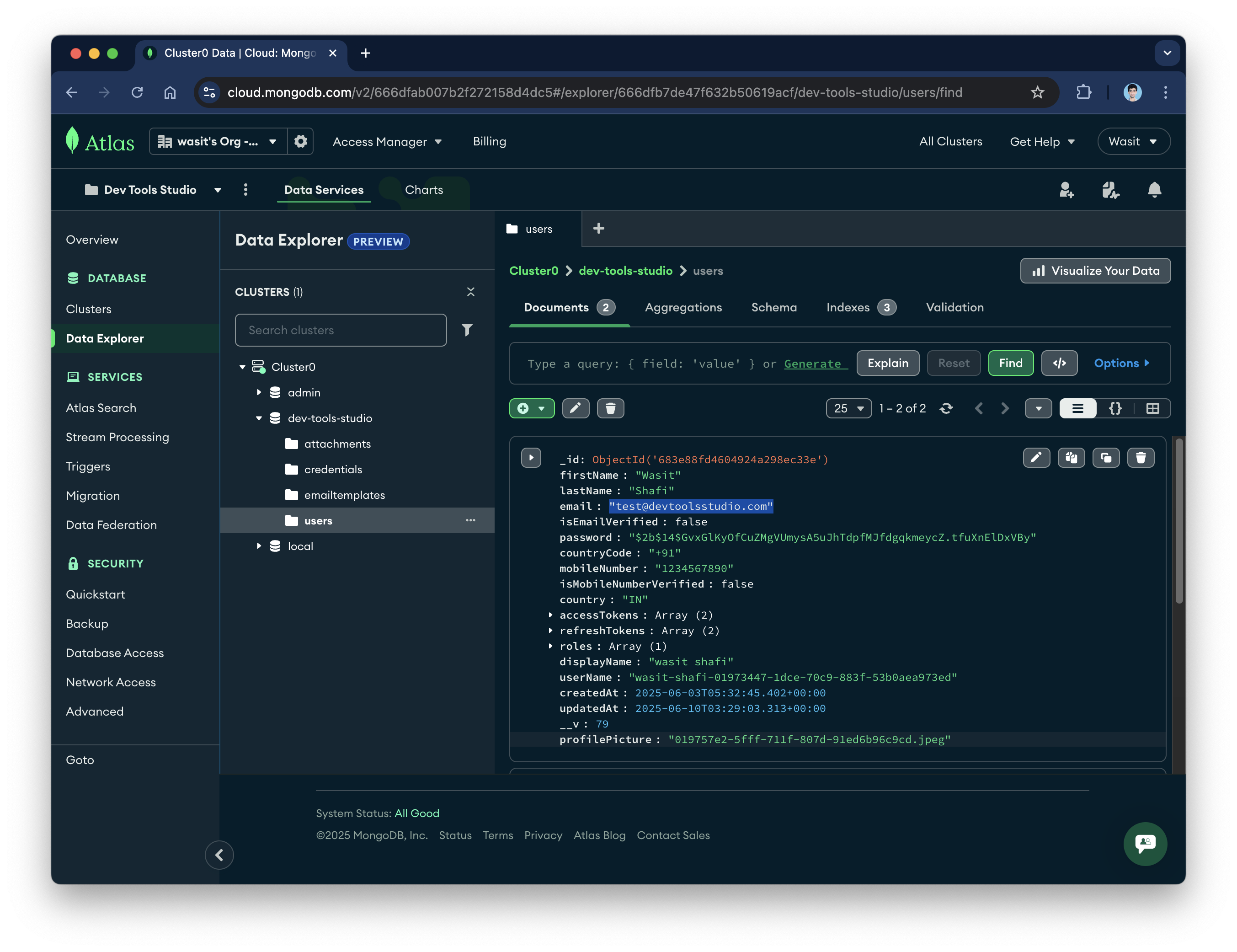This screenshot has width=1237, height=952.
Task: Switch to table document view
Action: (x=1152, y=408)
